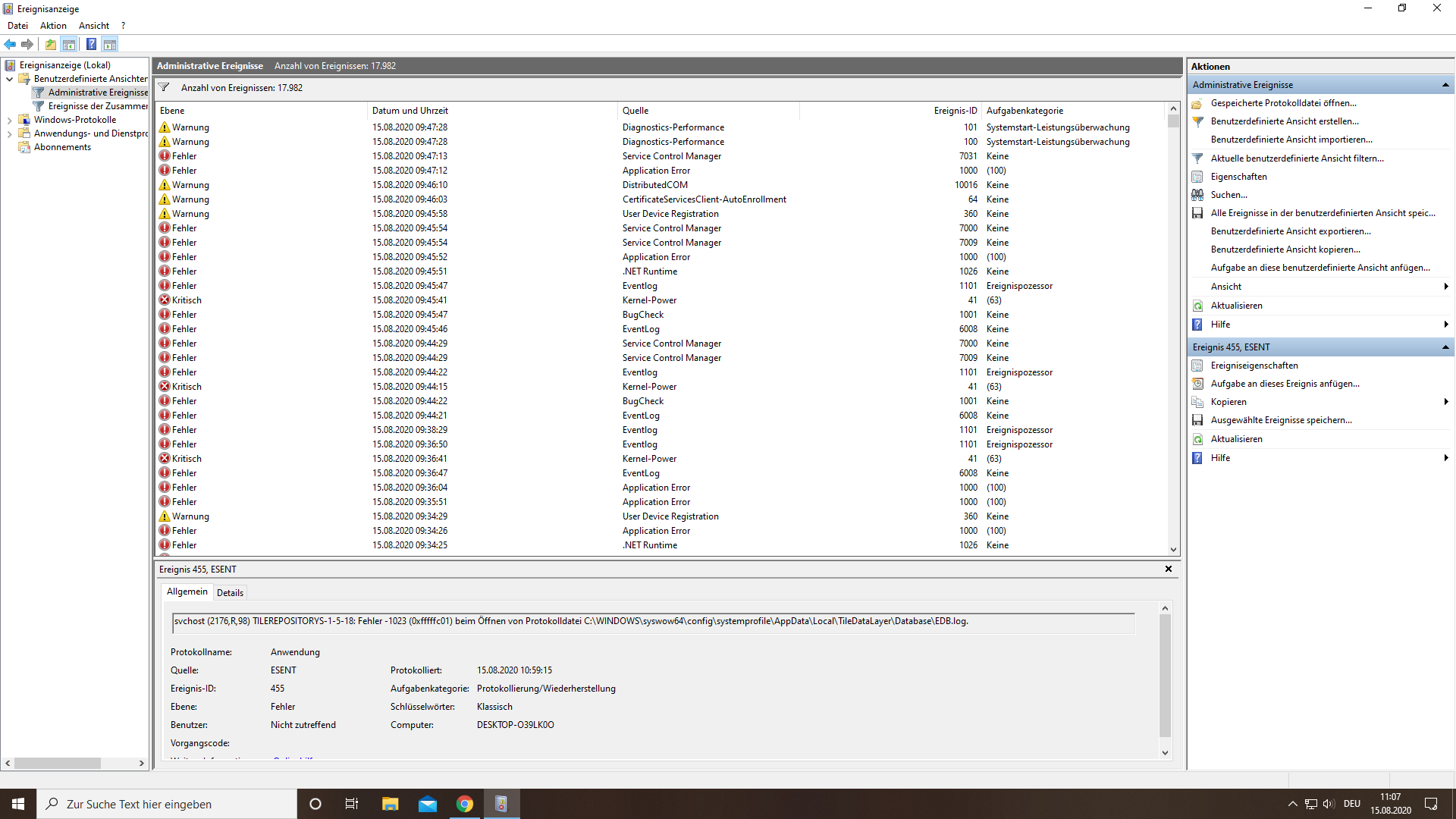Click Gespeicherte Protokolldatei öffnen action
Screen dimensions: 1456x819
pyautogui.click(x=1283, y=103)
